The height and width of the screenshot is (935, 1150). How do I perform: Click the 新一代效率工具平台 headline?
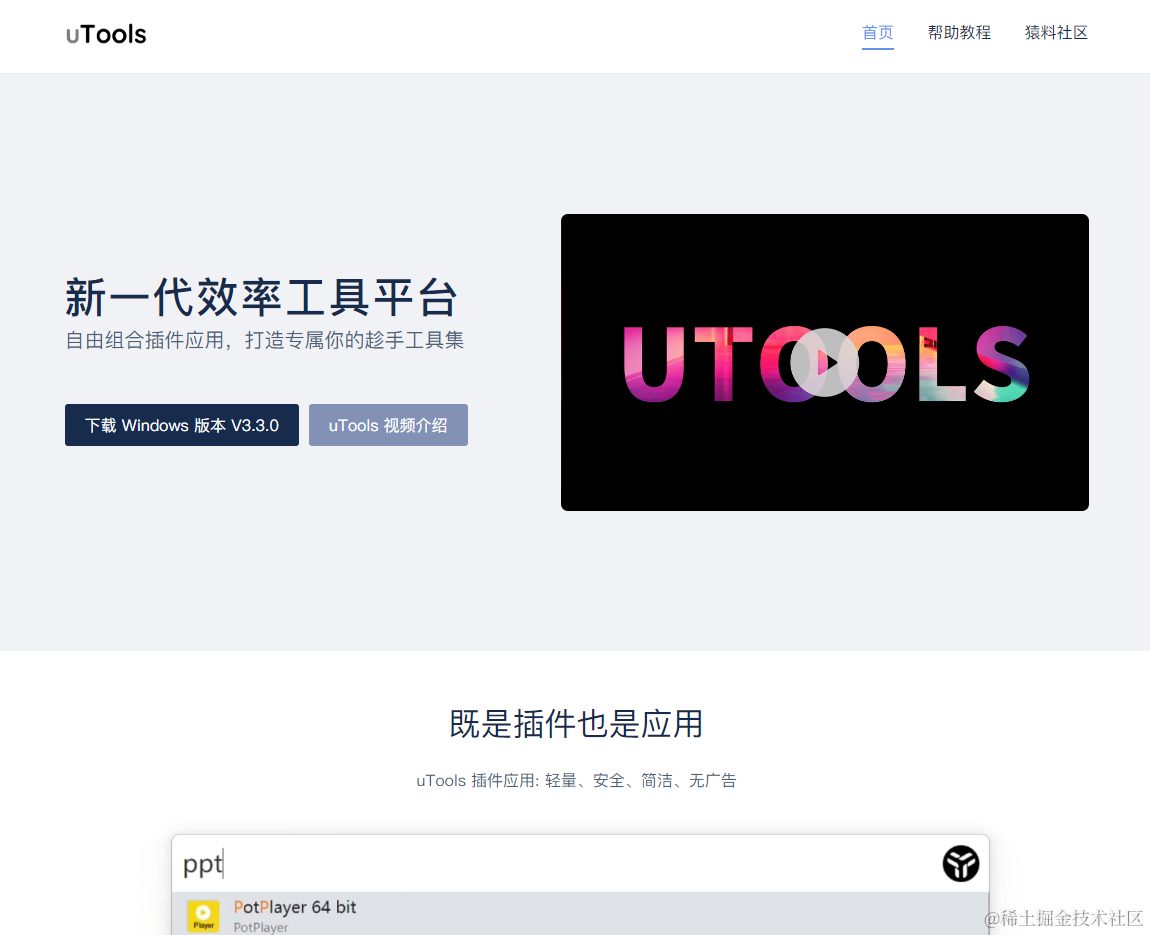pos(262,298)
